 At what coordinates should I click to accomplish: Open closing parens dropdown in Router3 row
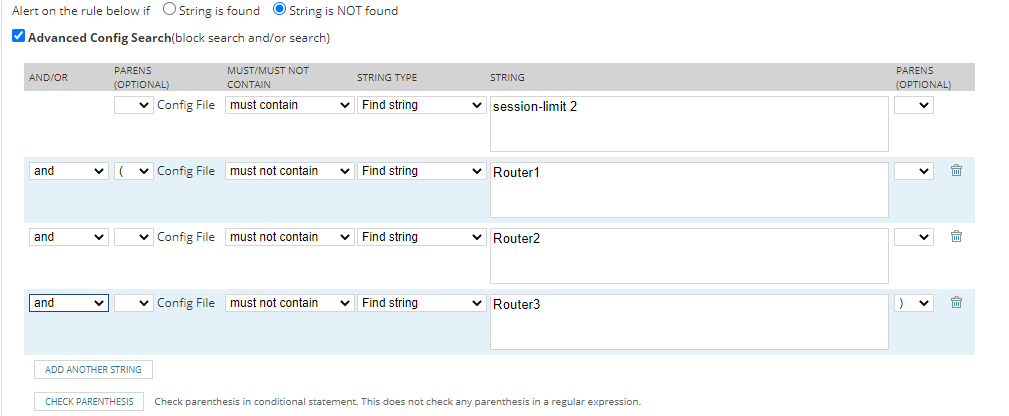pyautogui.click(x=913, y=303)
